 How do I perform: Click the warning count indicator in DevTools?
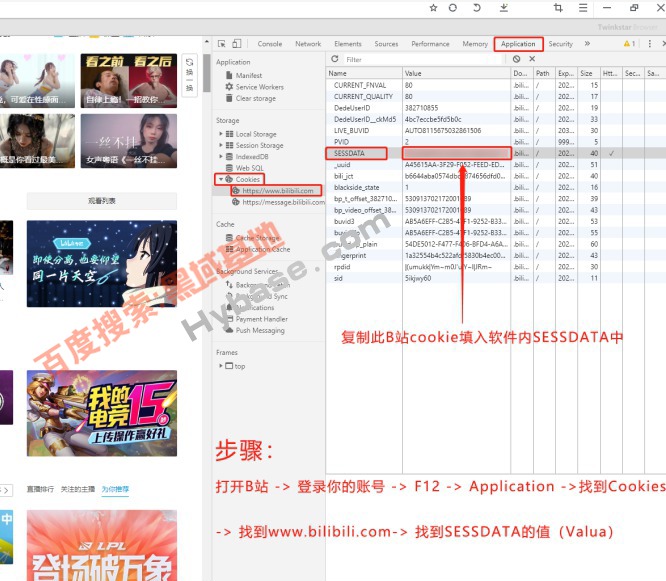(x=629, y=44)
